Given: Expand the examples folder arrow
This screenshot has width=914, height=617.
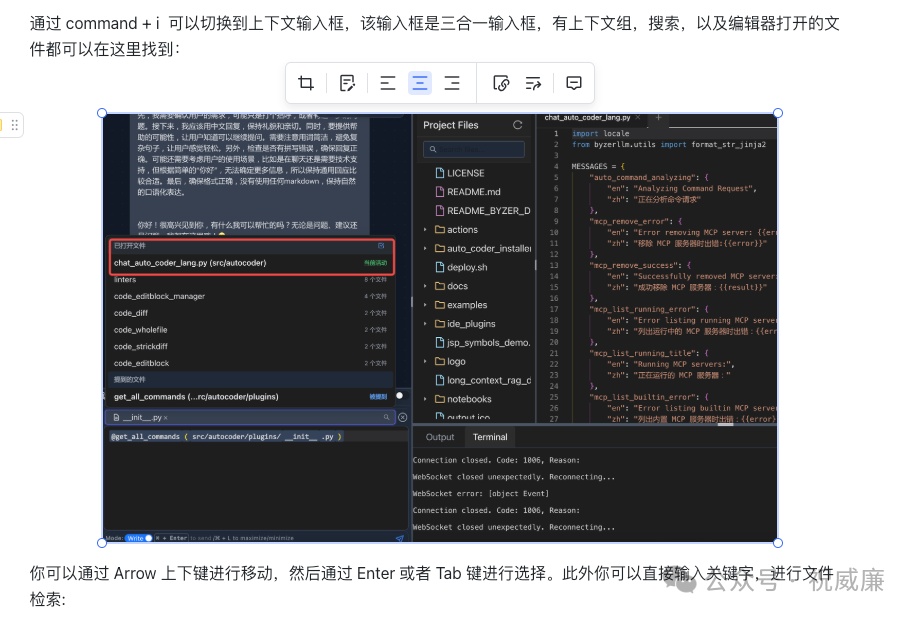Looking at the screenshot, I should (426, 305).
